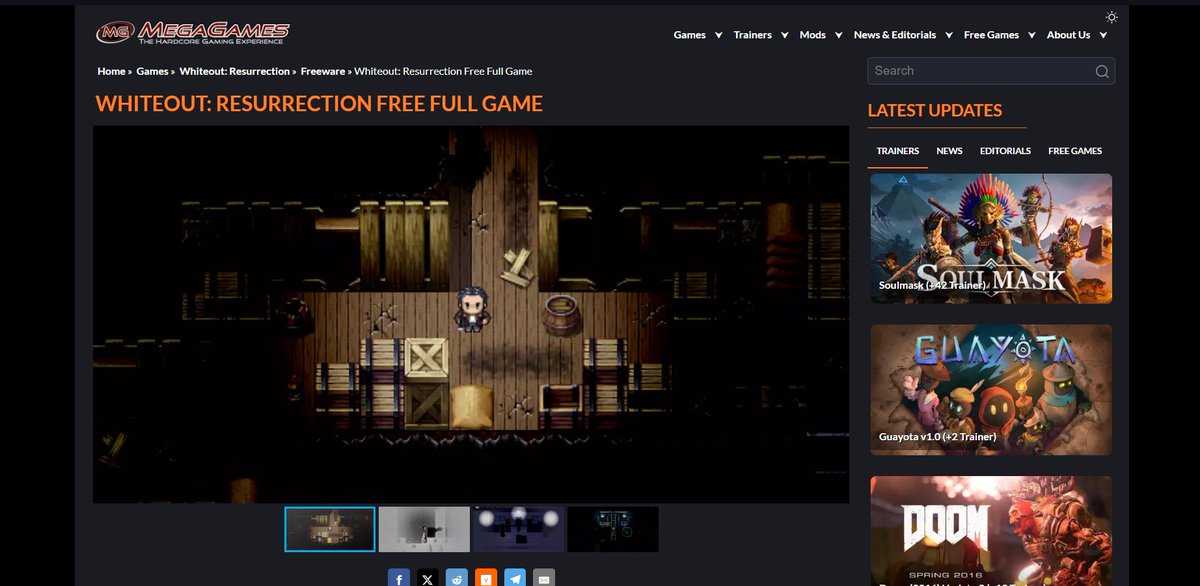Expand the About Us menu arrow
The width and height of the screenshot is (1200, 586).
click(1103, 35)
